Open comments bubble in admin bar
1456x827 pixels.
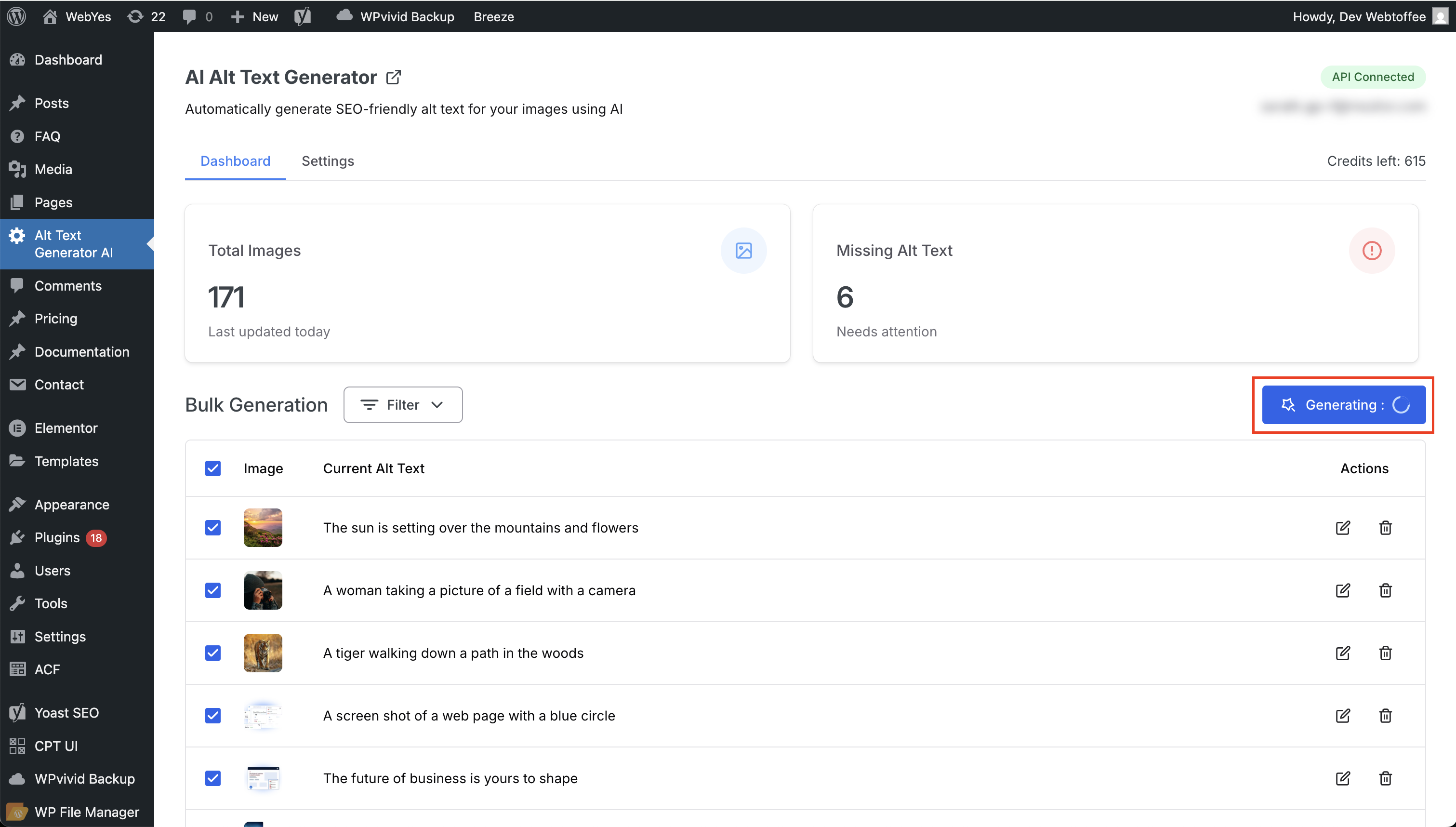click(x=198, y=16)
